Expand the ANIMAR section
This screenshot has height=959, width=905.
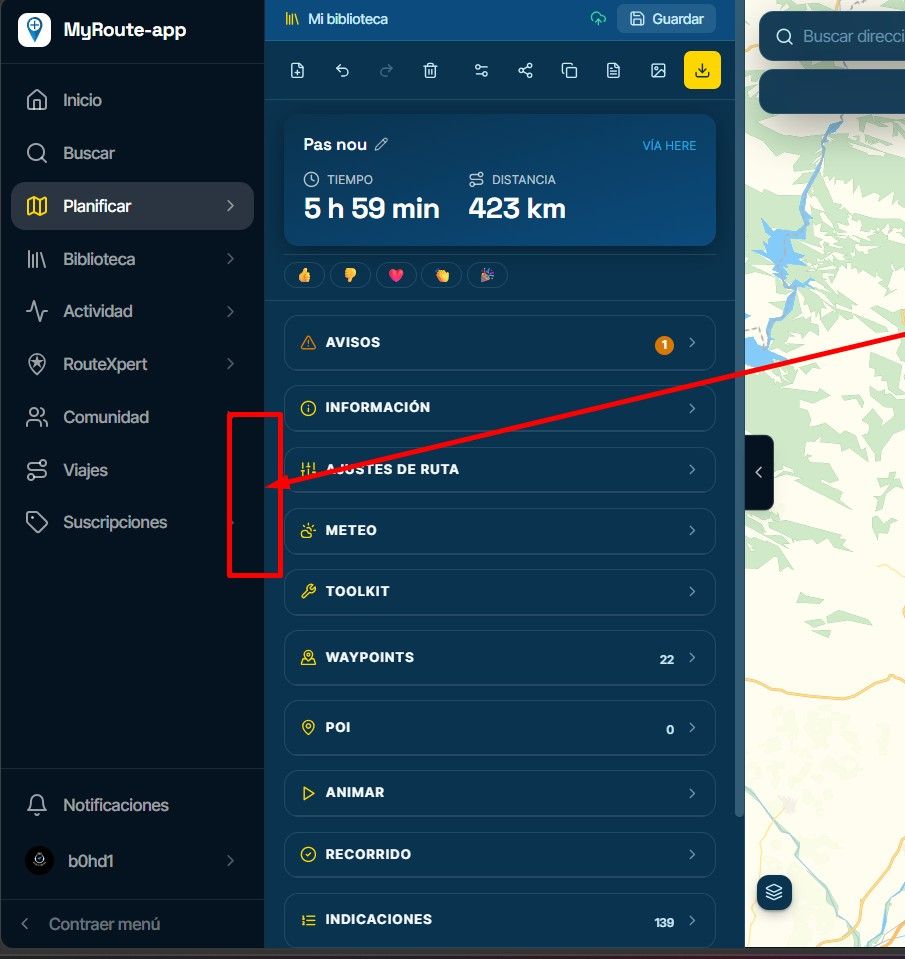pyautogui.click(x=500, y=793)
